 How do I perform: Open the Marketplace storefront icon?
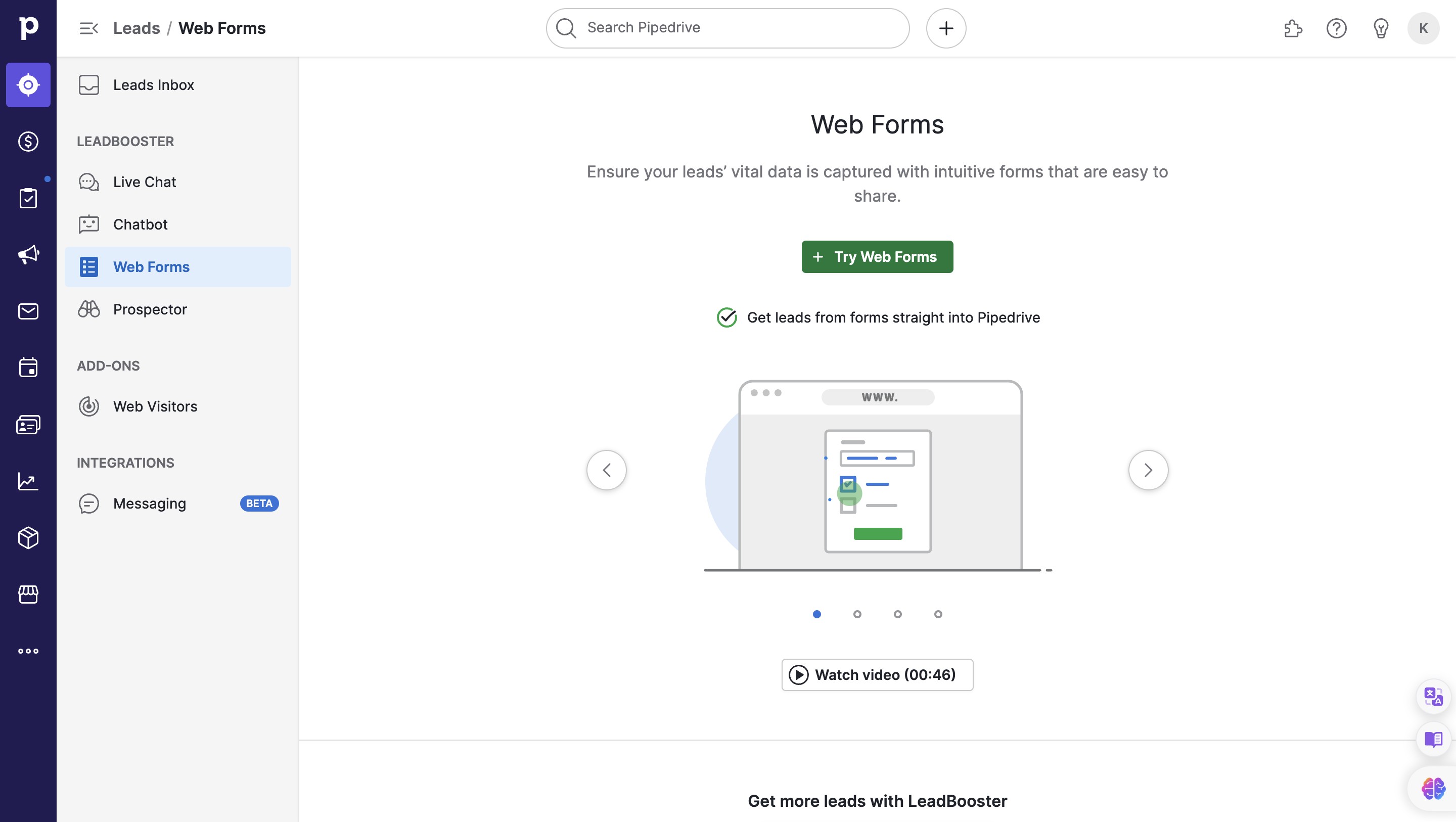[x=28, y=594]
